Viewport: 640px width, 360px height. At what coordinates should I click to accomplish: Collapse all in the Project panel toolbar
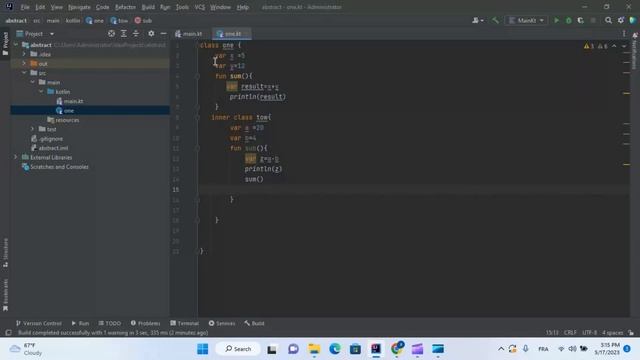pyautogui.click(x=136, y=33)
